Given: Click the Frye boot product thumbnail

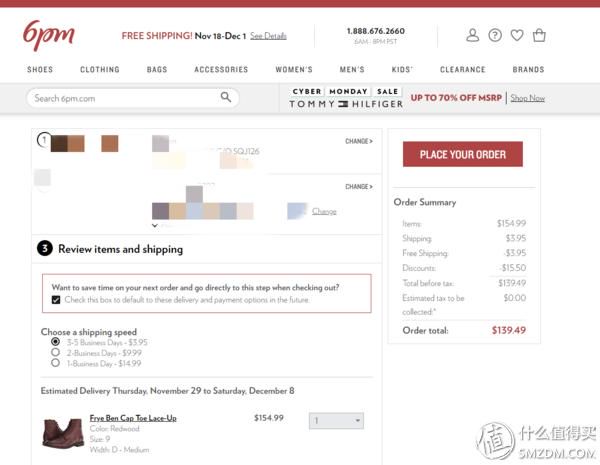Looking at the screenshot, I should coord(63,433).
